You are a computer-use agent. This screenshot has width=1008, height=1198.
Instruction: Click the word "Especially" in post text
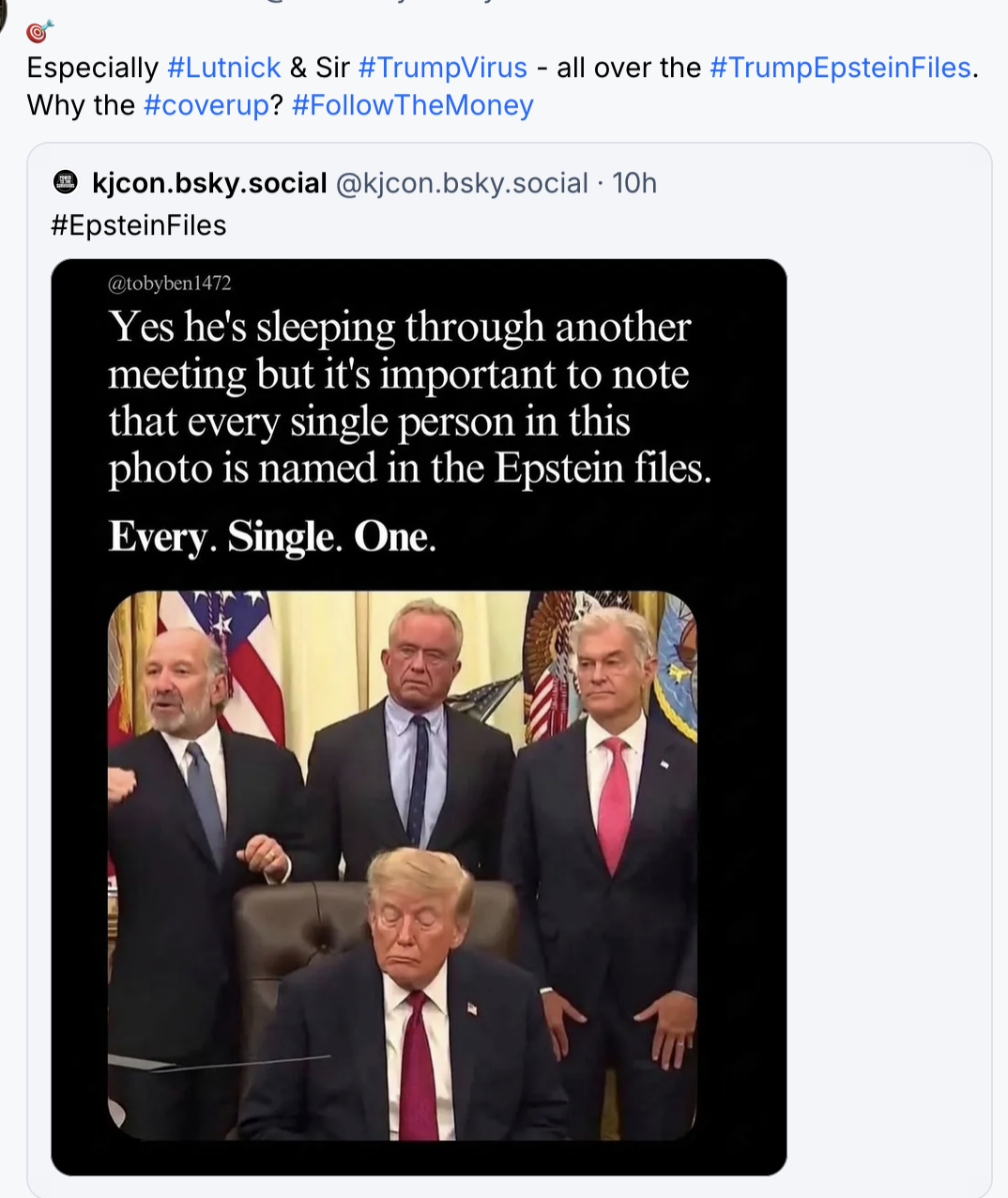[x=93, y=68]
